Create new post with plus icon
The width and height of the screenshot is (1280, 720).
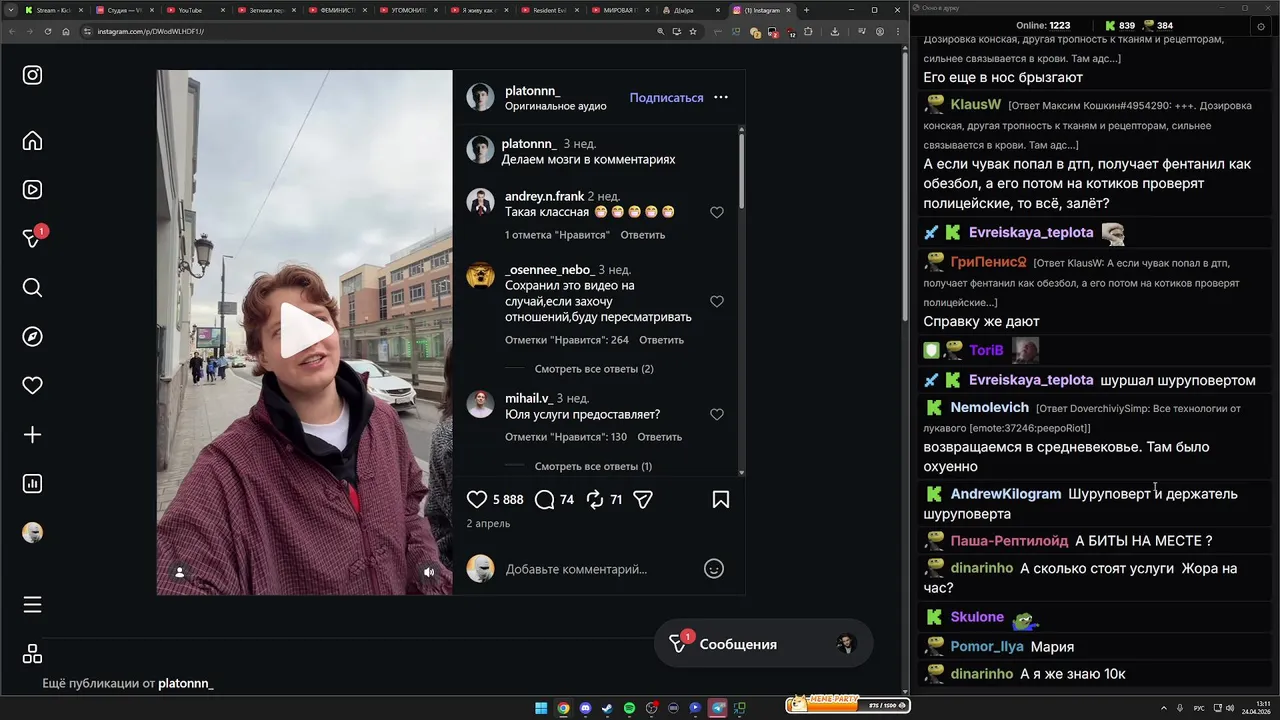32,435
